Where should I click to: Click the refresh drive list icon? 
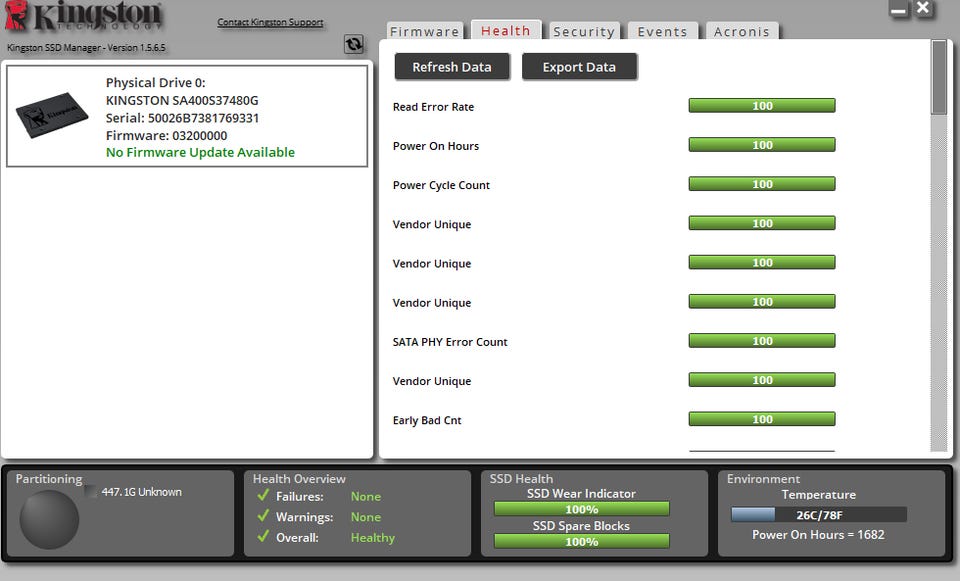point(354,44)
